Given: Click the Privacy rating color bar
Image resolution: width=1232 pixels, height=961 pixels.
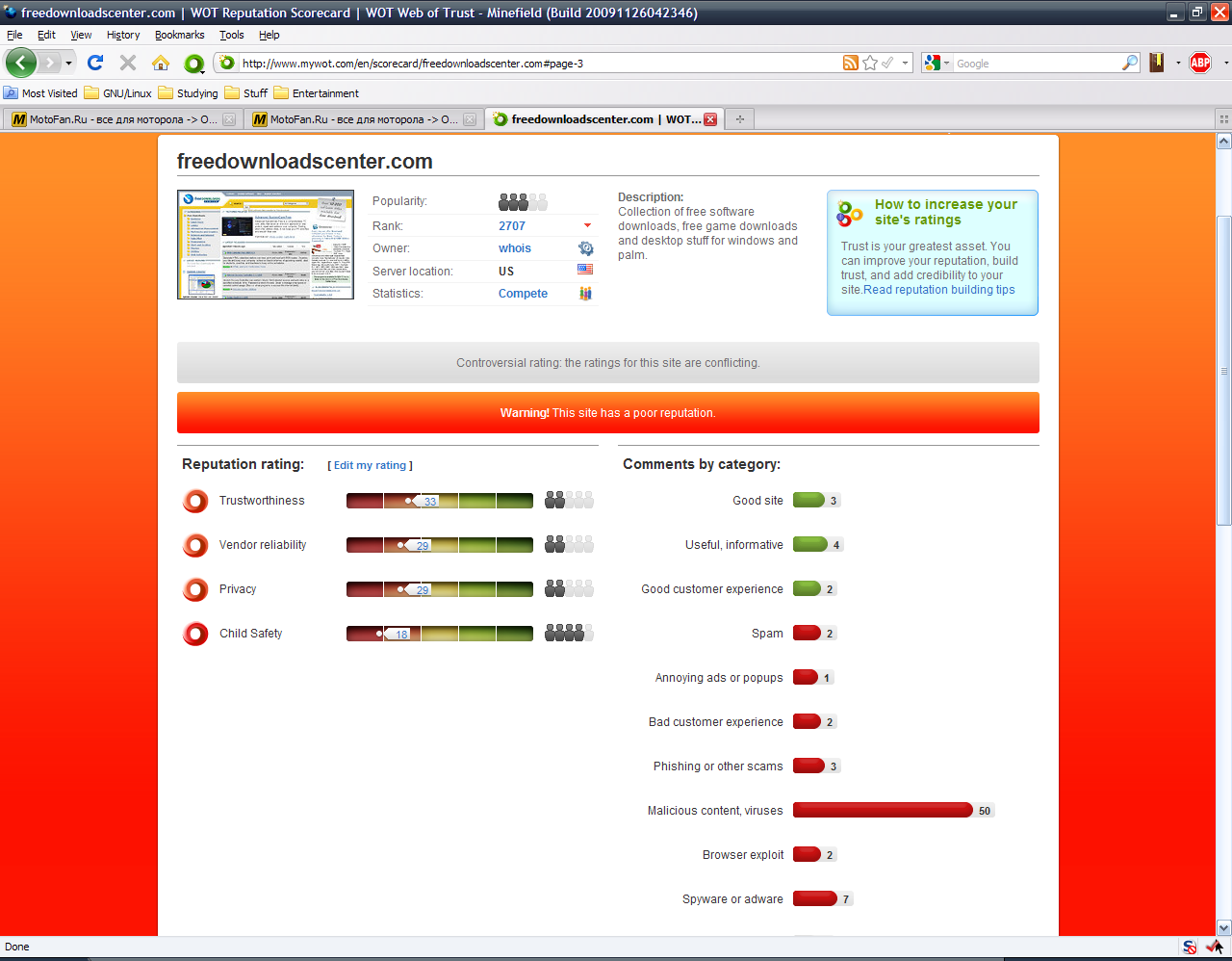Looking at the screenshot, I should [x=439, y=589].
